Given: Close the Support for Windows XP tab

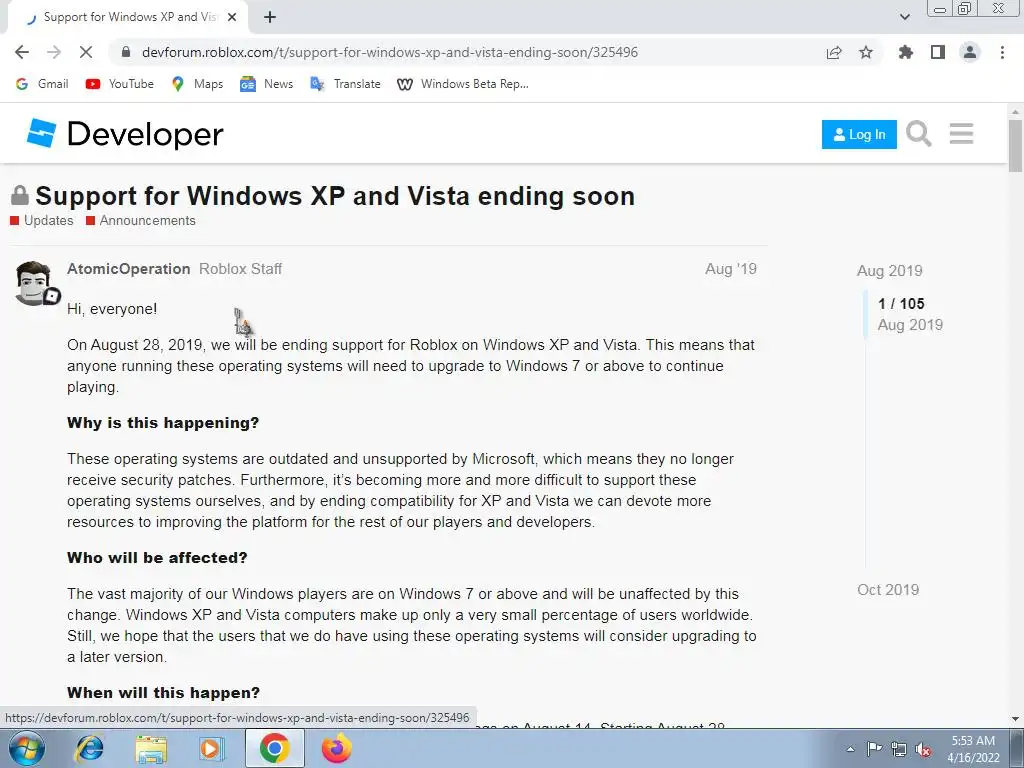Looking at the screenshot, I should [x=232, y=17].
